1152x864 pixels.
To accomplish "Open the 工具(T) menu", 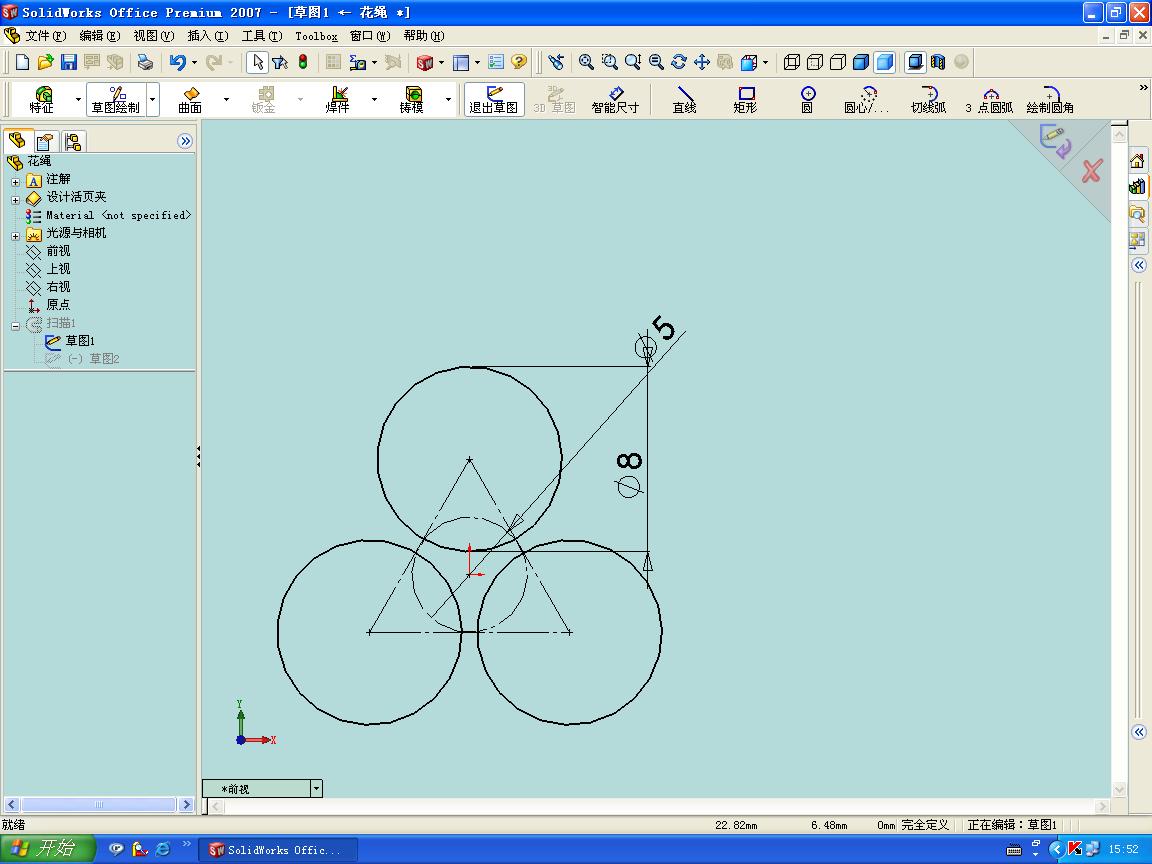I will 262,35.
